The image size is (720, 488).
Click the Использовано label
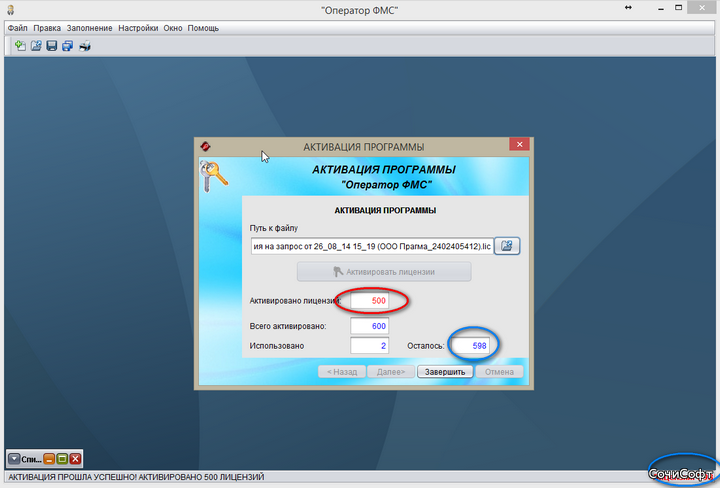[276, 346]
